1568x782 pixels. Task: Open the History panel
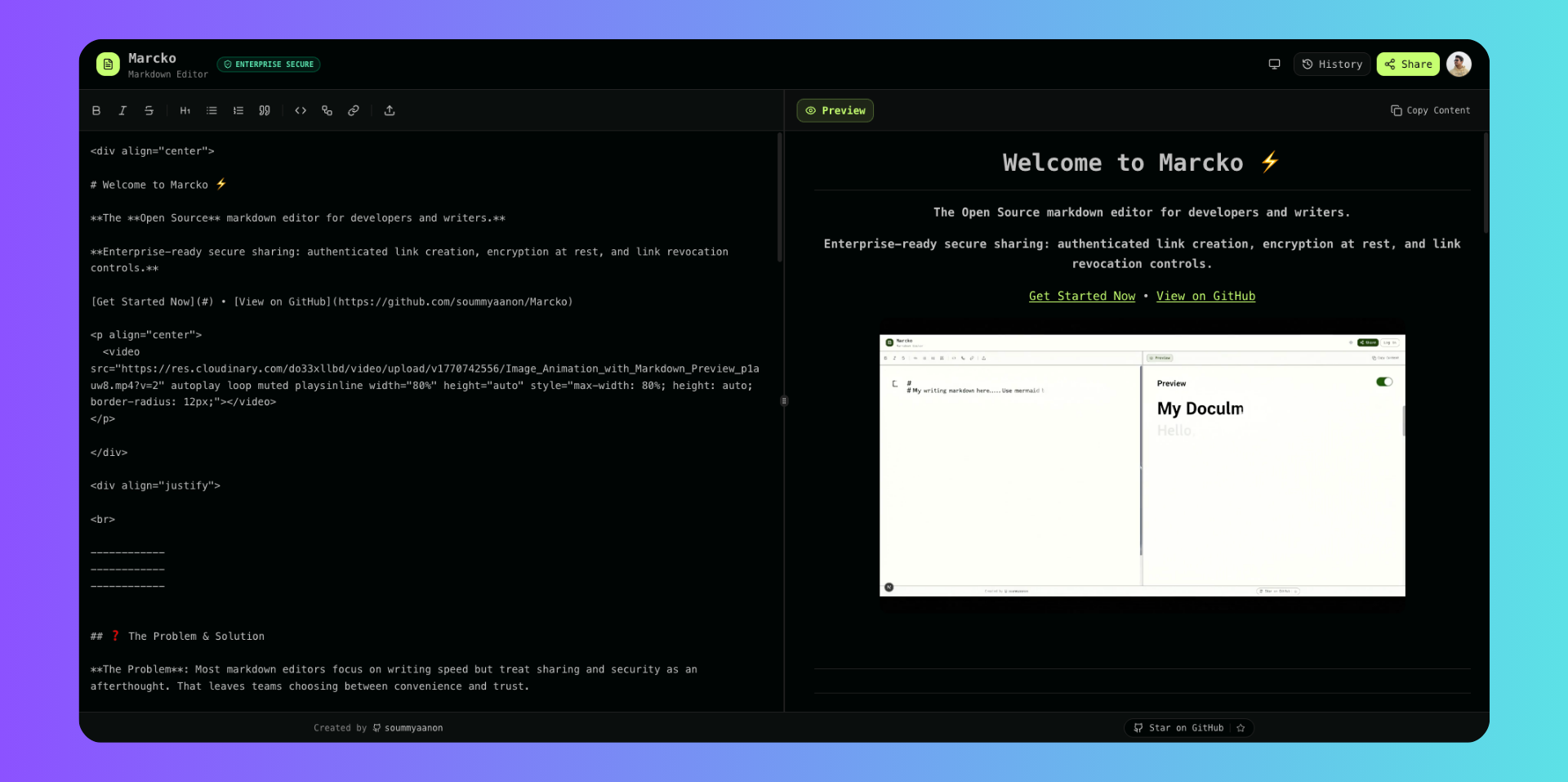pyautogui.click(x=1332, y=64)
